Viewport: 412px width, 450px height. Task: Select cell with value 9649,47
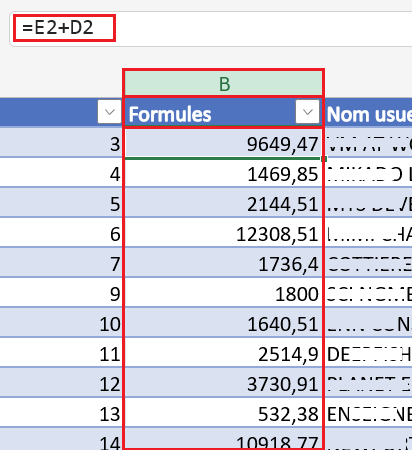click(224, 144)
